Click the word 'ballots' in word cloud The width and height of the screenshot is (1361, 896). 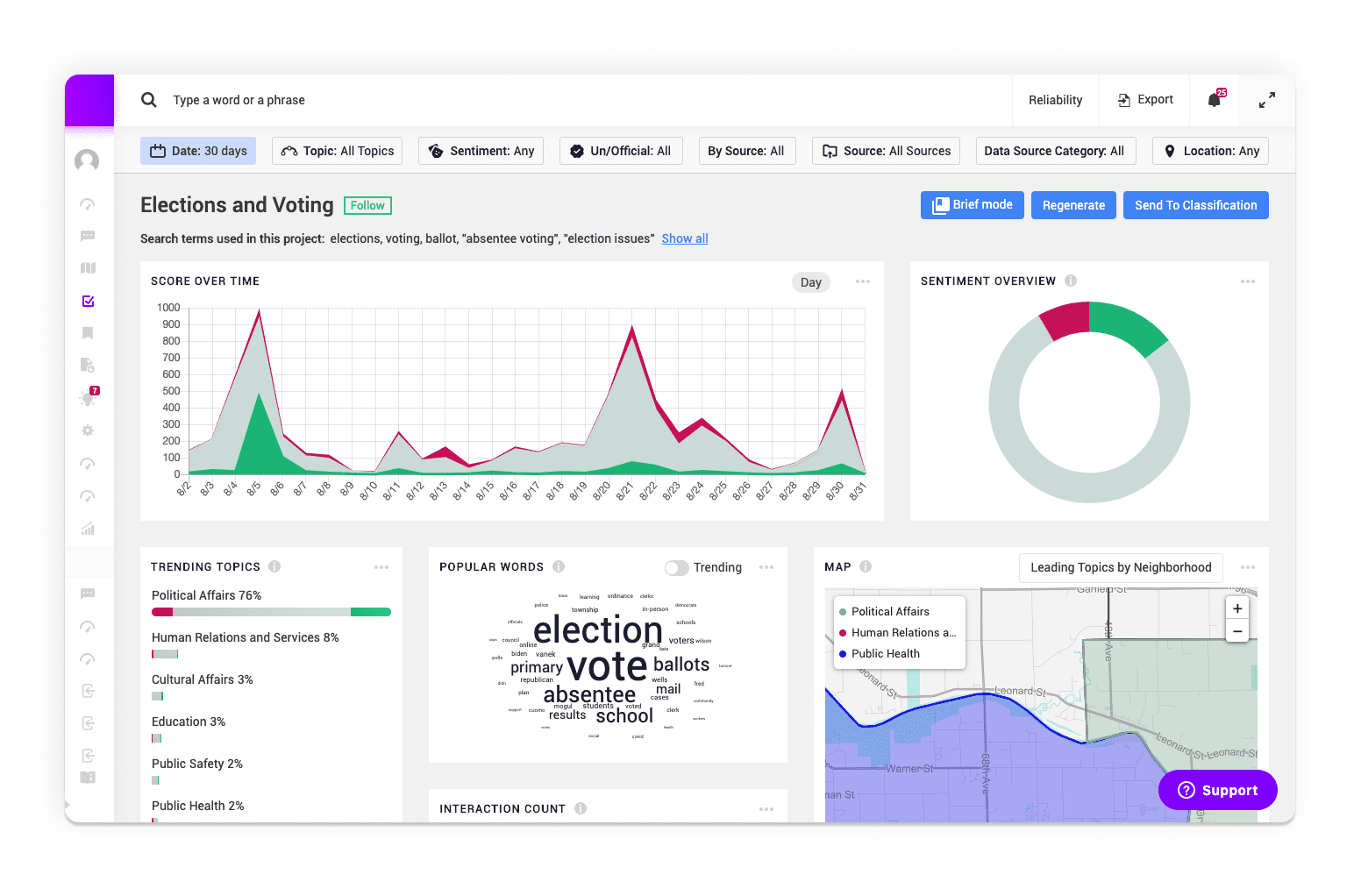(681, 665)
